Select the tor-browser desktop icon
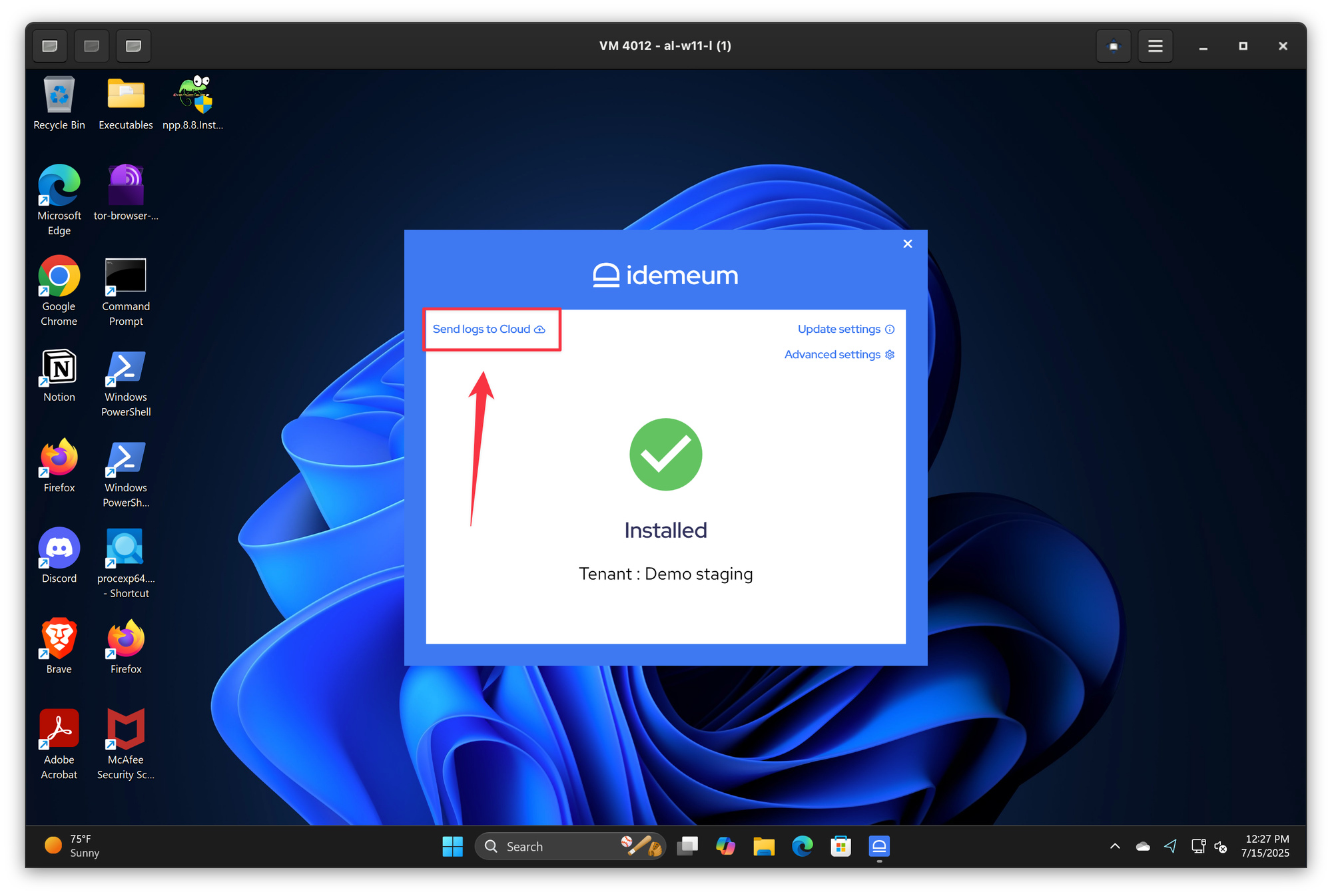This screenshot has width=1332, height=896. [x=126, y=193]
